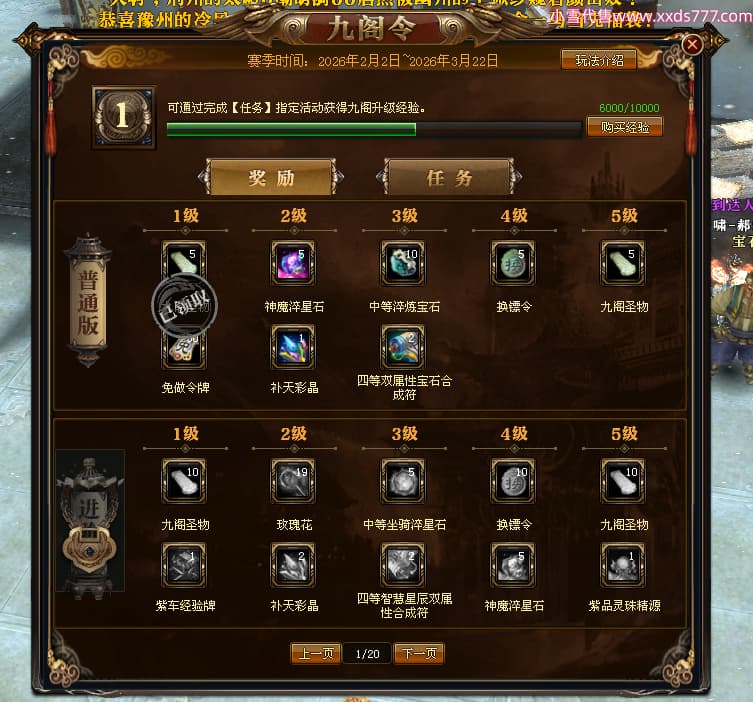Go to previous page with 上一页
The height and width of the screenshot is (702, 753).
point(316,654)
